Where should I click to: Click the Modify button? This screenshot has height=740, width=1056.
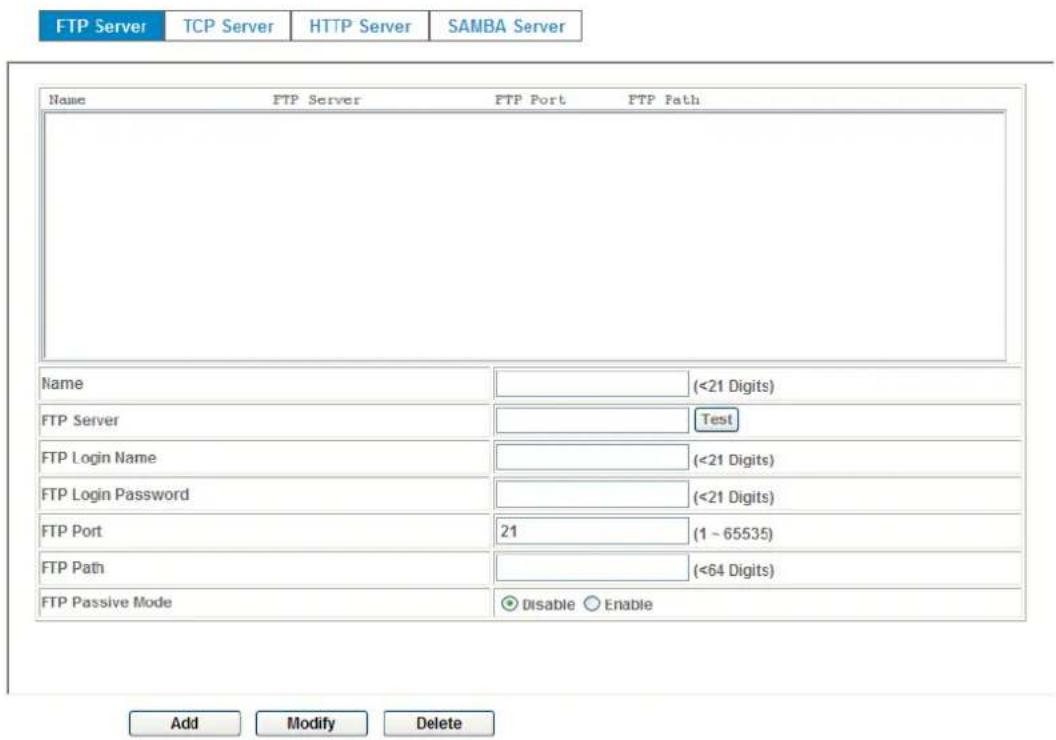coord(311,723)
